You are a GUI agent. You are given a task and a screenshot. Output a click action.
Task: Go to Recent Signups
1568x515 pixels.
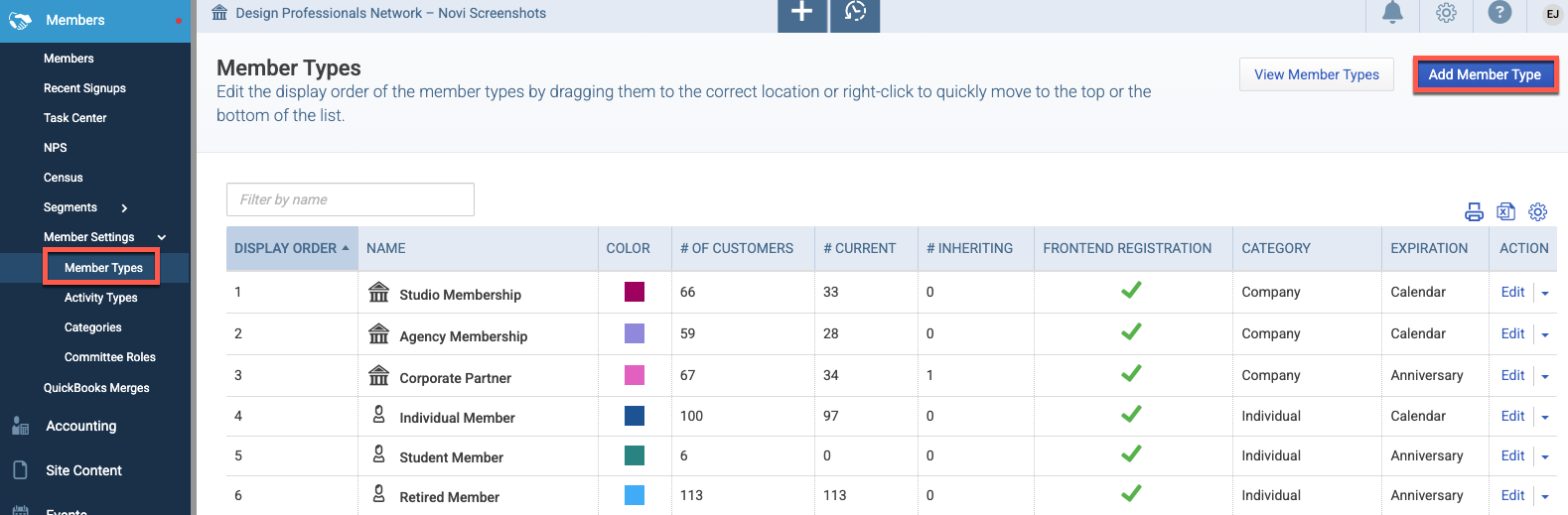coord(84,88)
